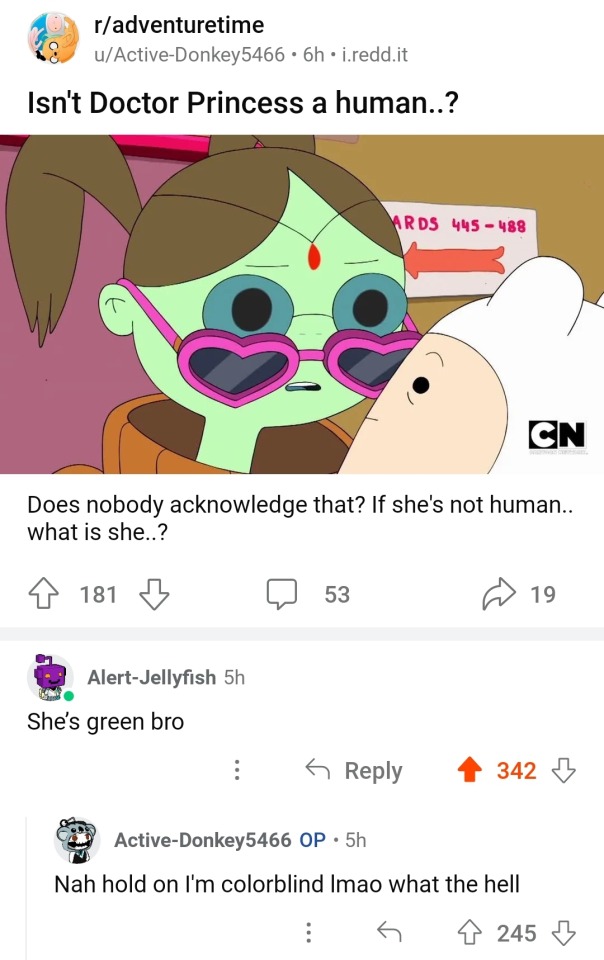
Task: Open more options on Alert-Jellyfish's comment
Action: pyautogui.click(x=237, y=770)
